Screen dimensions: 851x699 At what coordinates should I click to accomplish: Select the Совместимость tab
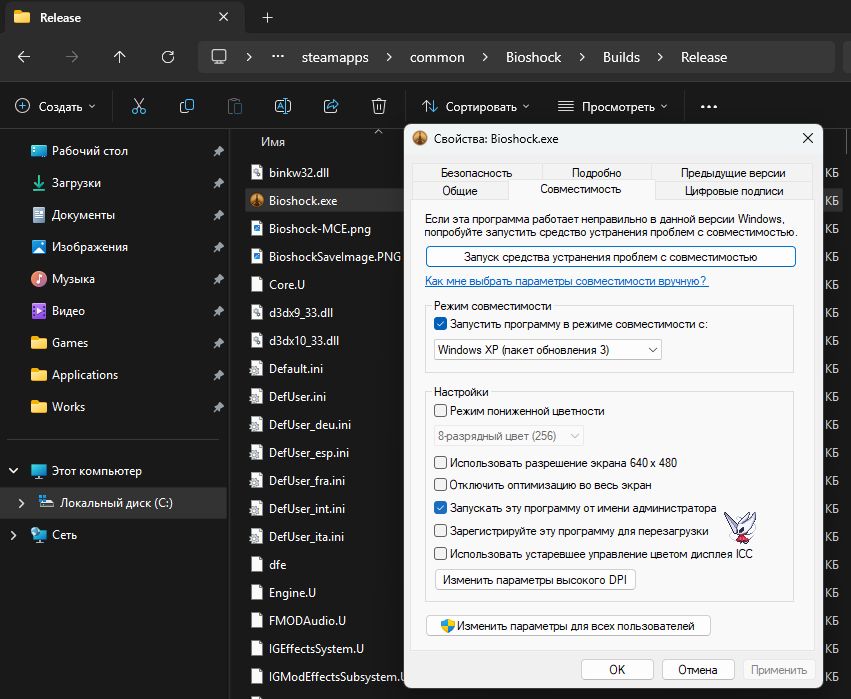coord(581,189)
